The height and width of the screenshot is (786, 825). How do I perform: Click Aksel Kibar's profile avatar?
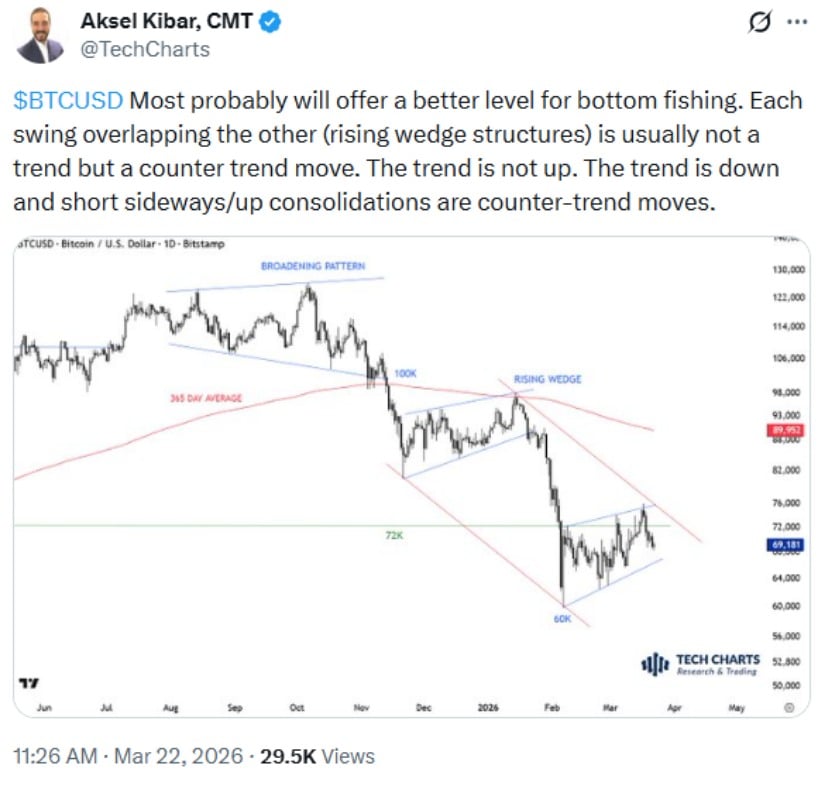(40, 34)
